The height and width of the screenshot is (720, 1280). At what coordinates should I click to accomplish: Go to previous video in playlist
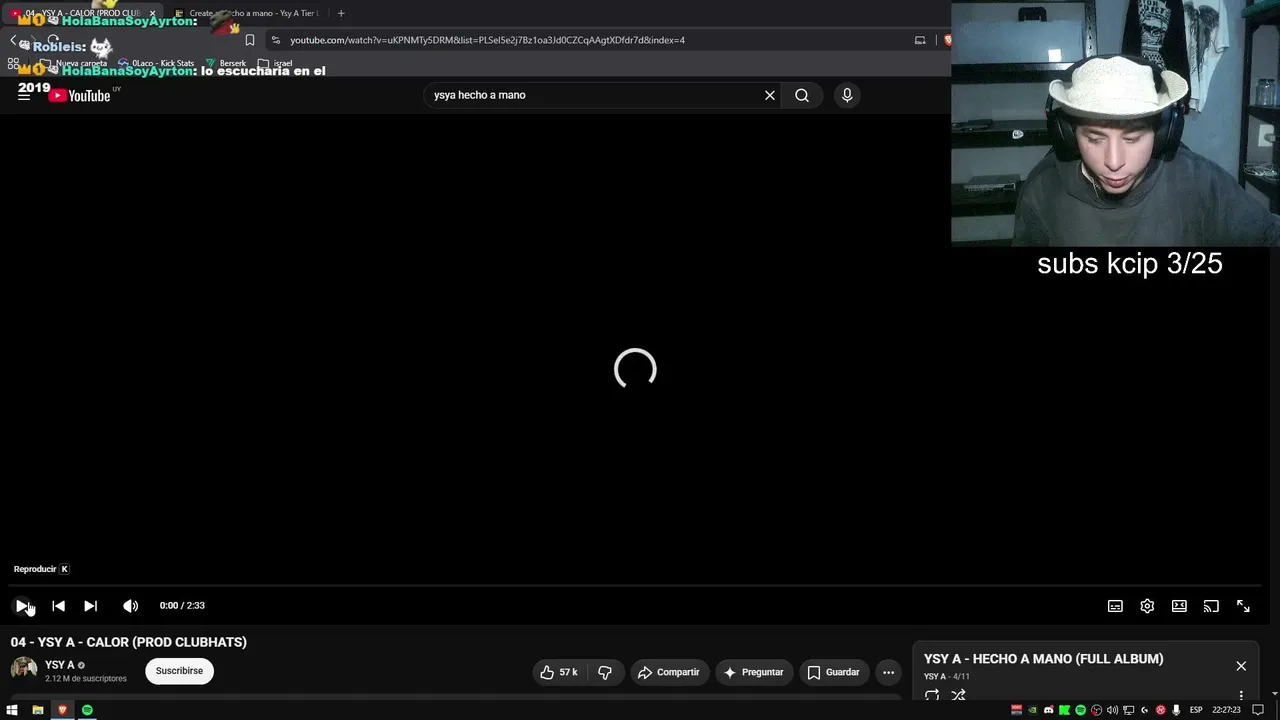pyautogui.click(x=58, y=606)
